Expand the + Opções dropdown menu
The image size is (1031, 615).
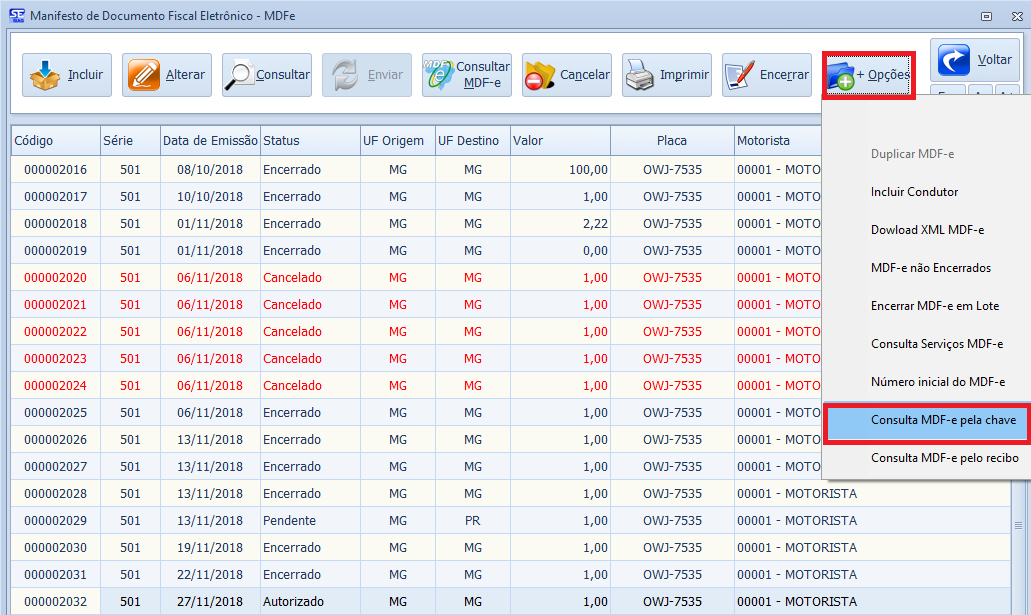click(x=868, y=76)
